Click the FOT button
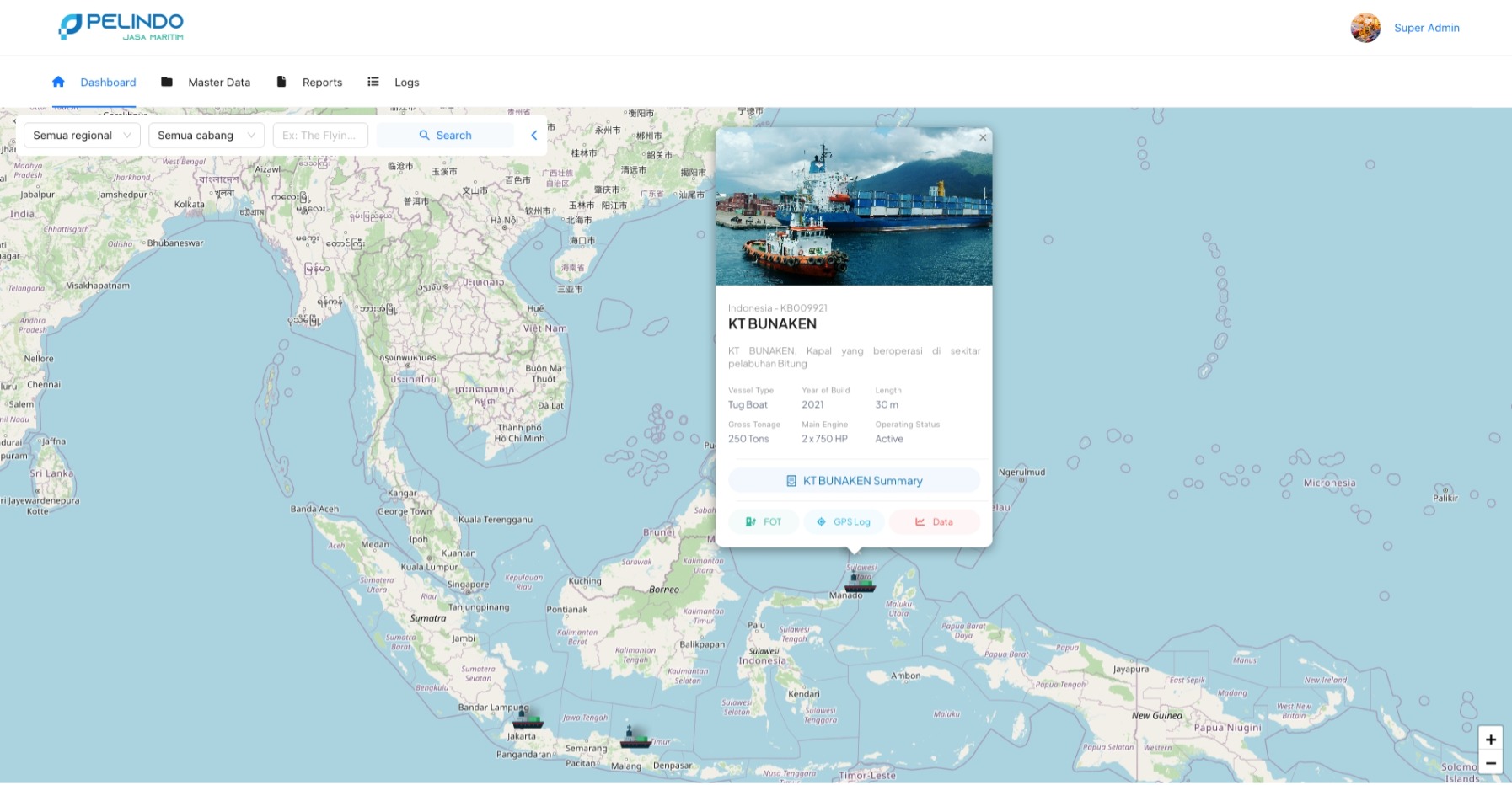Screen dimensions: 1512x785 pyautogui.click(x=764, y=522)
